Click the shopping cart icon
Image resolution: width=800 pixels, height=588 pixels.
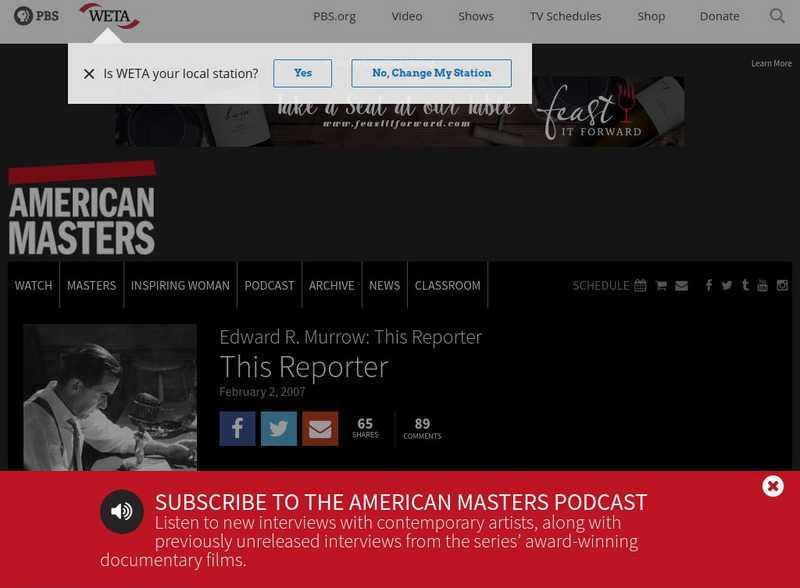coord(661,285)
